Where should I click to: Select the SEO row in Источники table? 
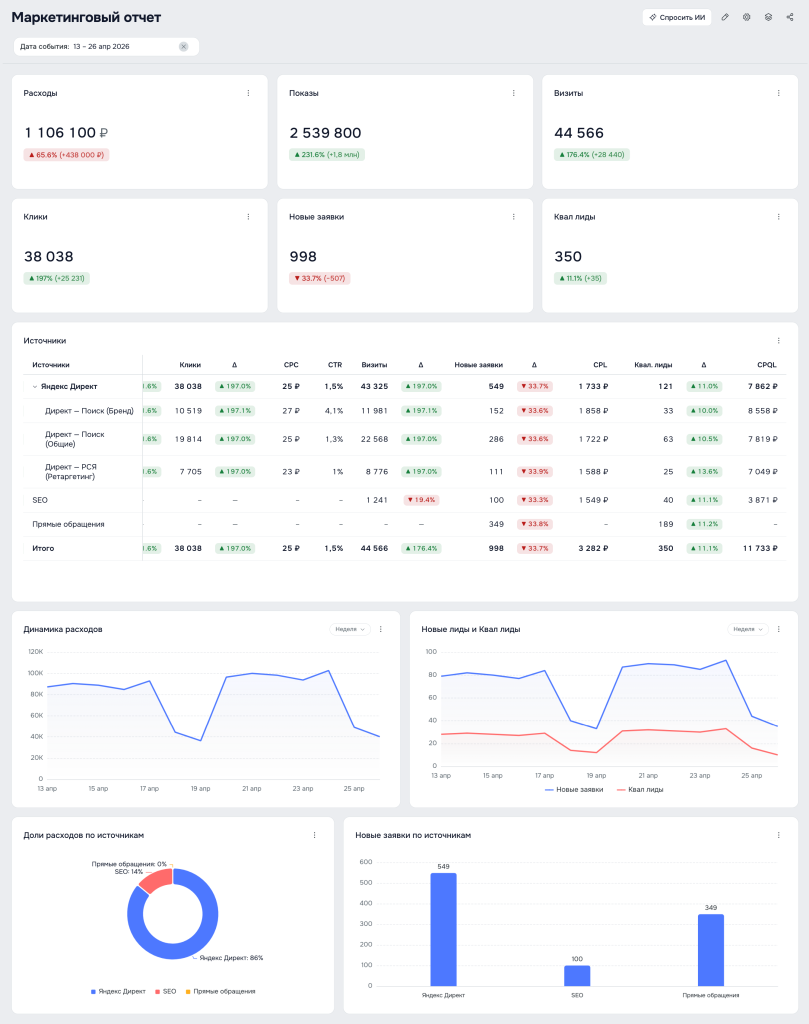tap(405, 500)
